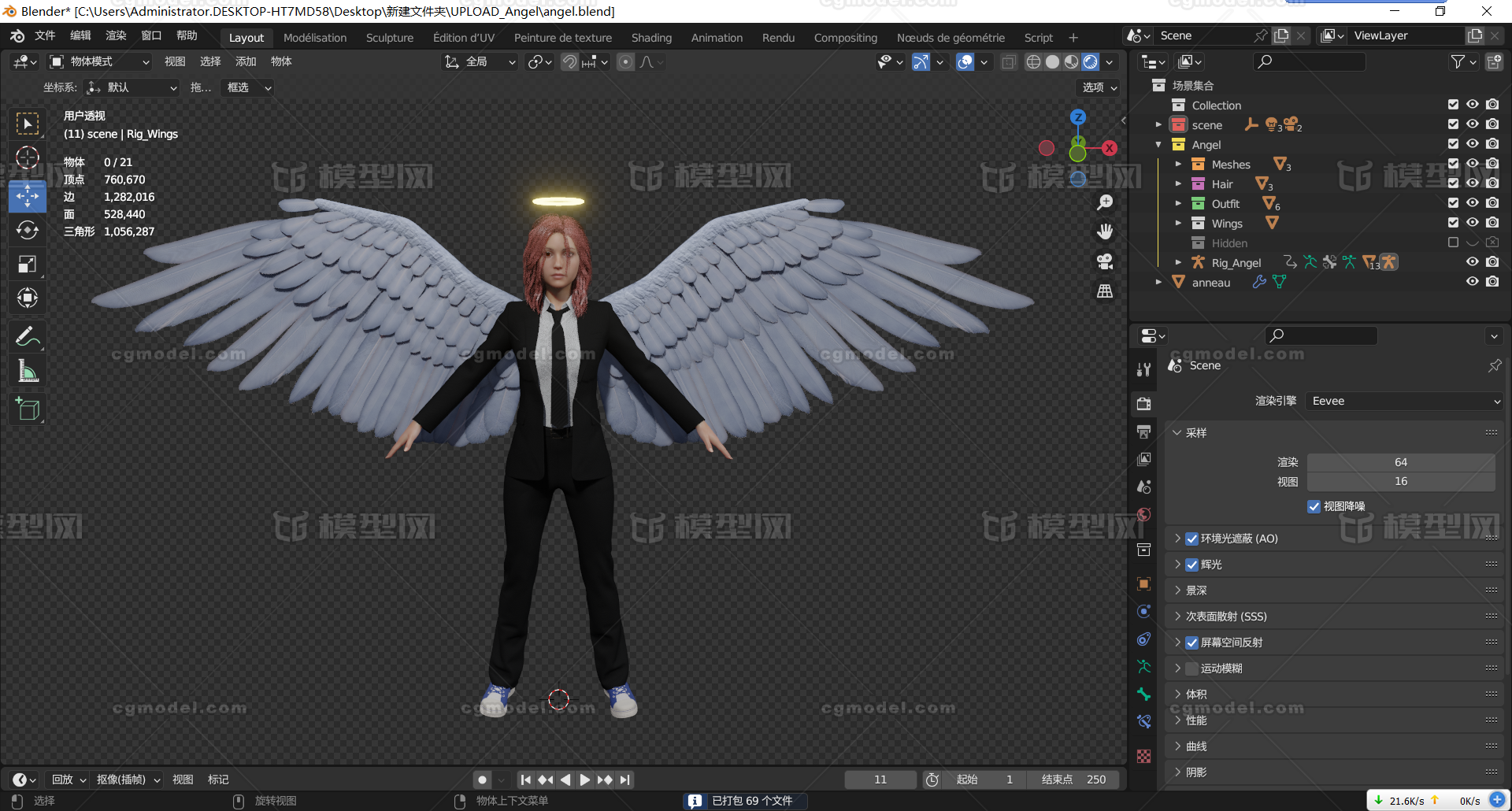Open the object mode (物体模式) dropdown
This screenshot has height=811, width=1512.
[100, 61]
